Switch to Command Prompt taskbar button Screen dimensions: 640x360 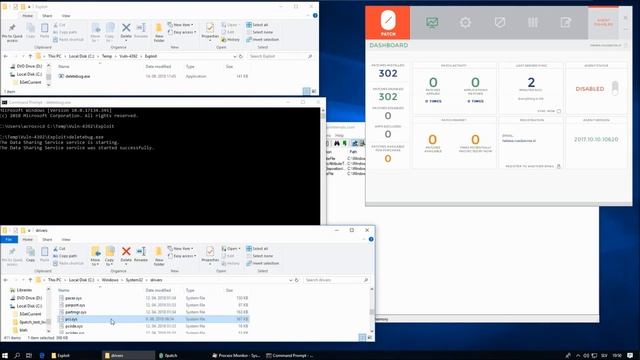click(290, 356)
